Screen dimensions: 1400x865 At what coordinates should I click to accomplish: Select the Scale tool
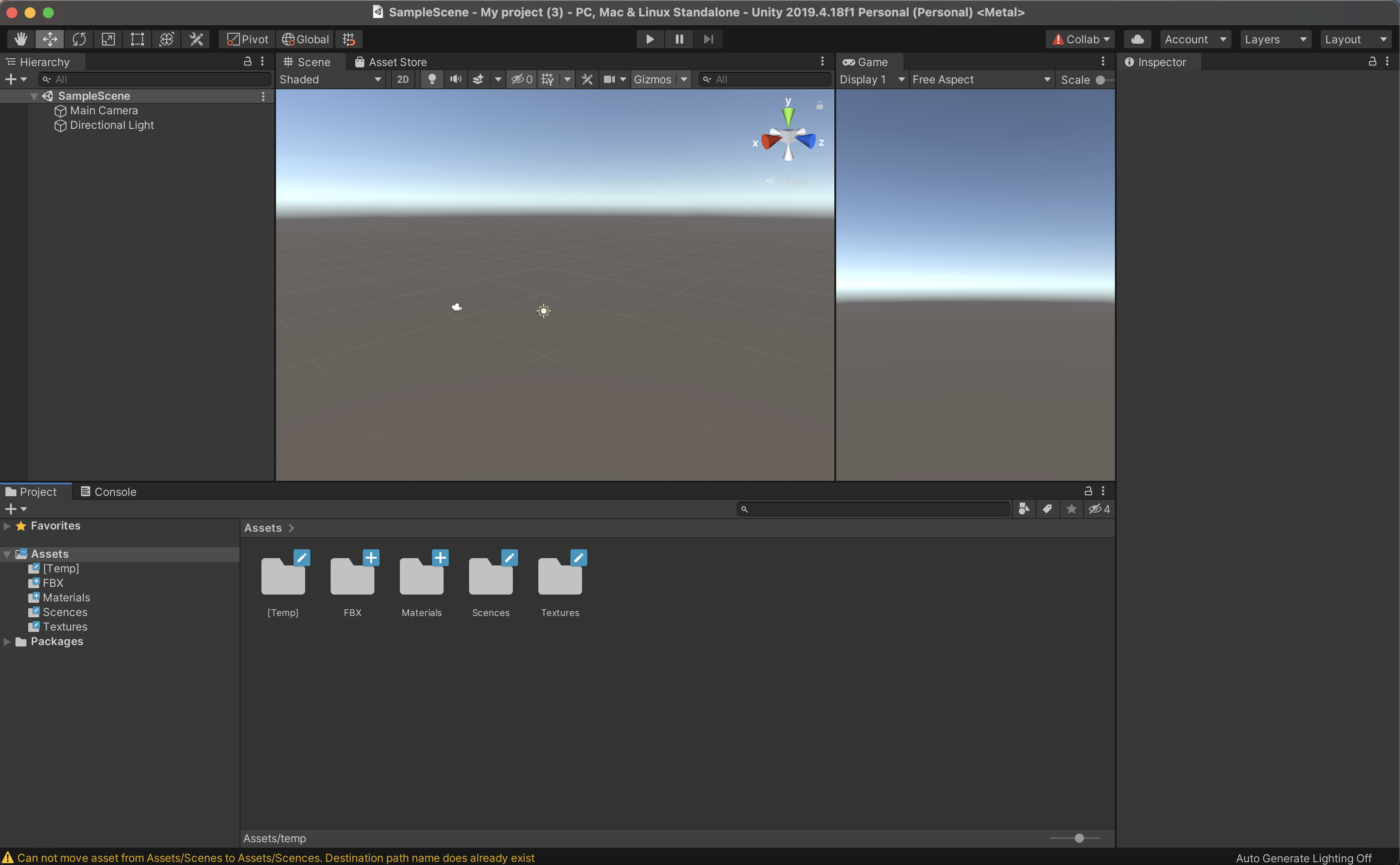[108, 39]
